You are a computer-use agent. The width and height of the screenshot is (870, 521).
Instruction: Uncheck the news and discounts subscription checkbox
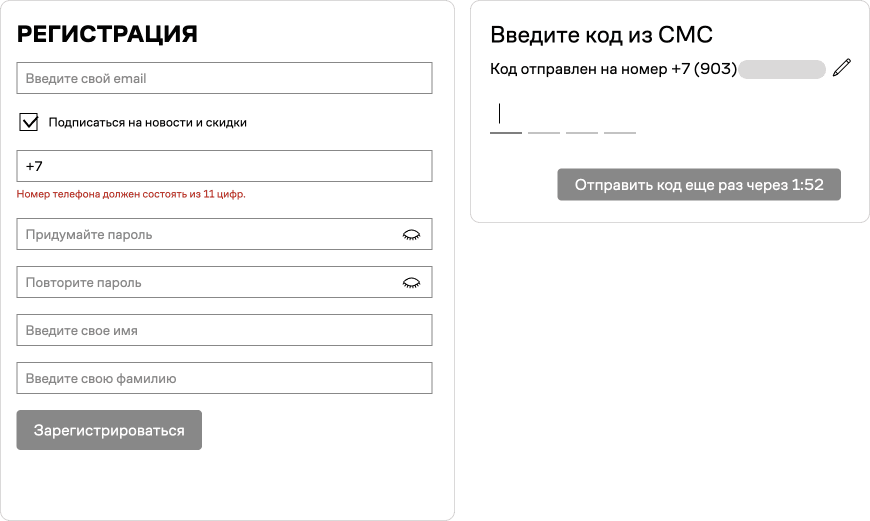pos(28,122)
